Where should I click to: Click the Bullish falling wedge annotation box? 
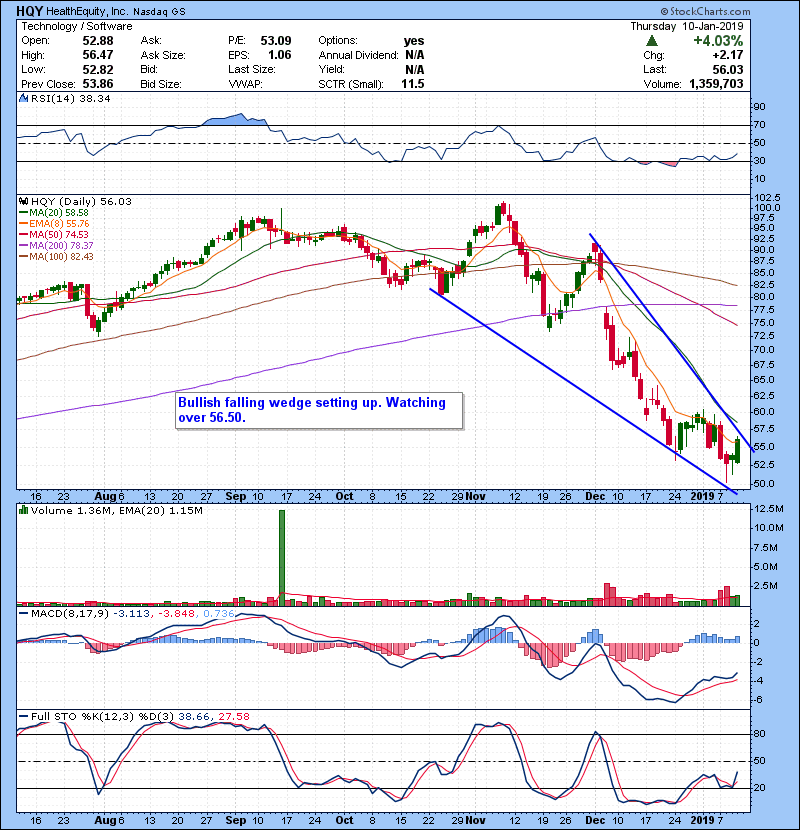click(319, 410)
